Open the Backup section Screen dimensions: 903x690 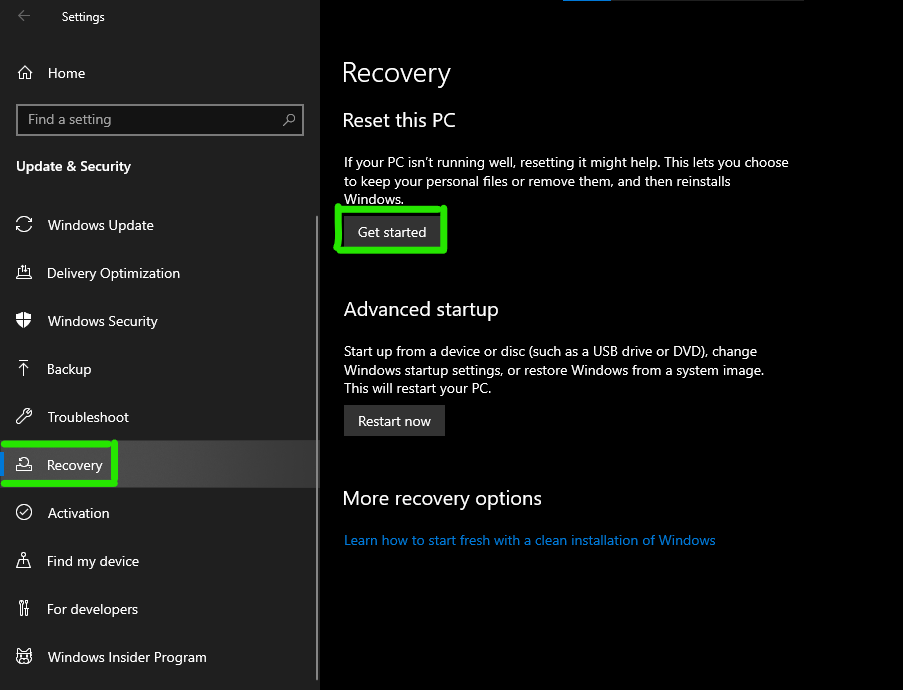pos(160,369)
